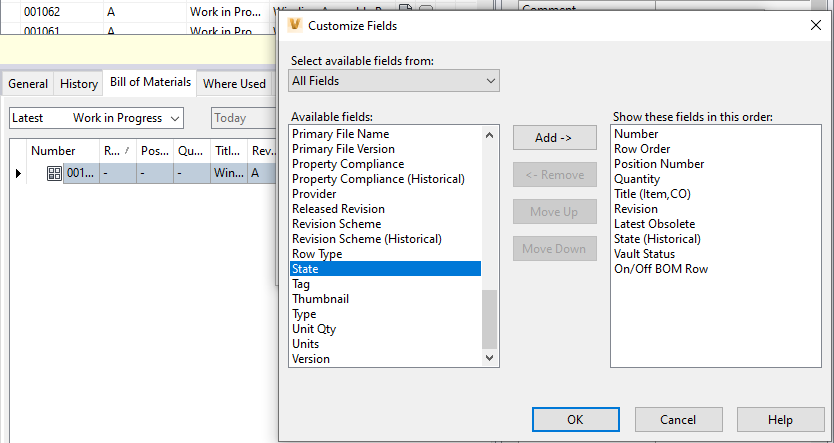Viewport: 834px width, 443px height.
Task: Confirm with the OK button
Action: (575, 420)
